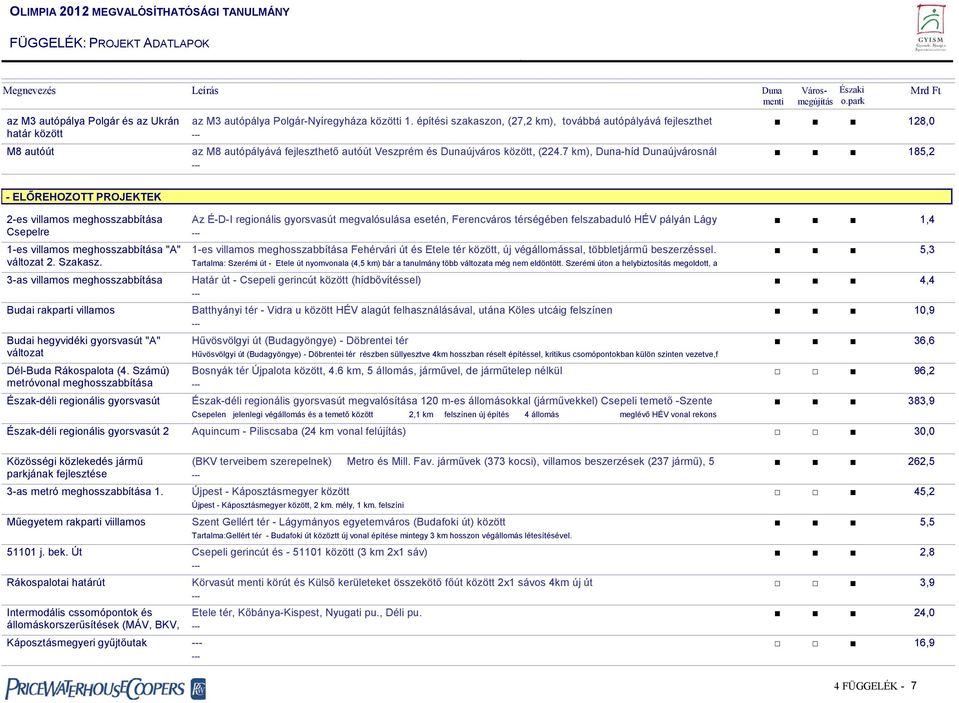Click the value "36,6" in the Mrd Ft column
Viewport: 959px width, 703px height.
tap(924, 340)
